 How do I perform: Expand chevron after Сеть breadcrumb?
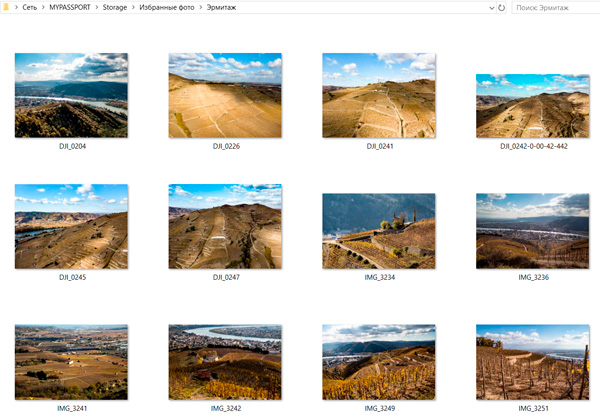pos(44,8)
